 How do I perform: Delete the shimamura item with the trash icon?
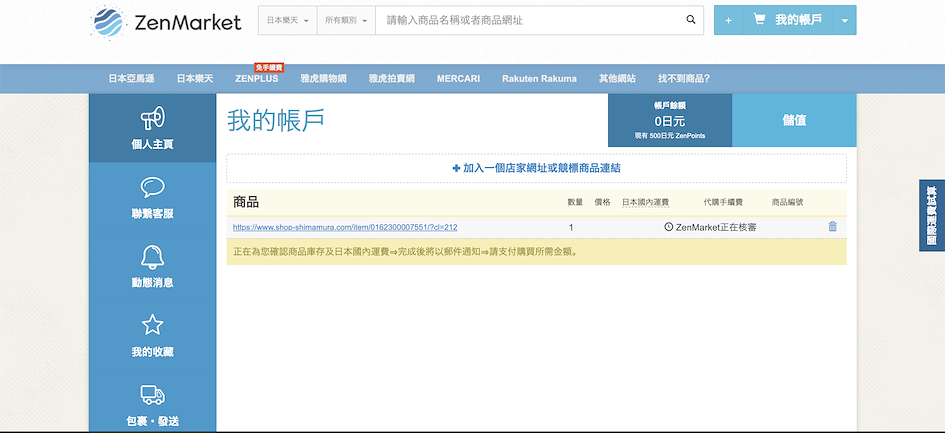click(832, 227)
